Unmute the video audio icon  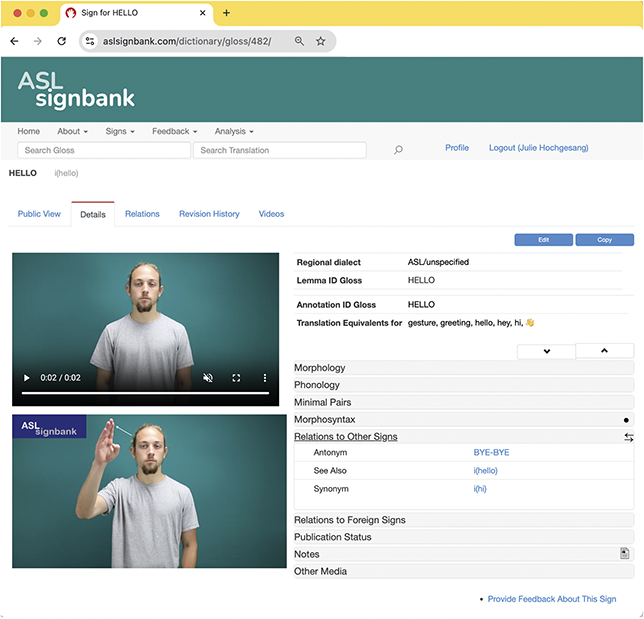pyautogui.click(x=208, y=378)
